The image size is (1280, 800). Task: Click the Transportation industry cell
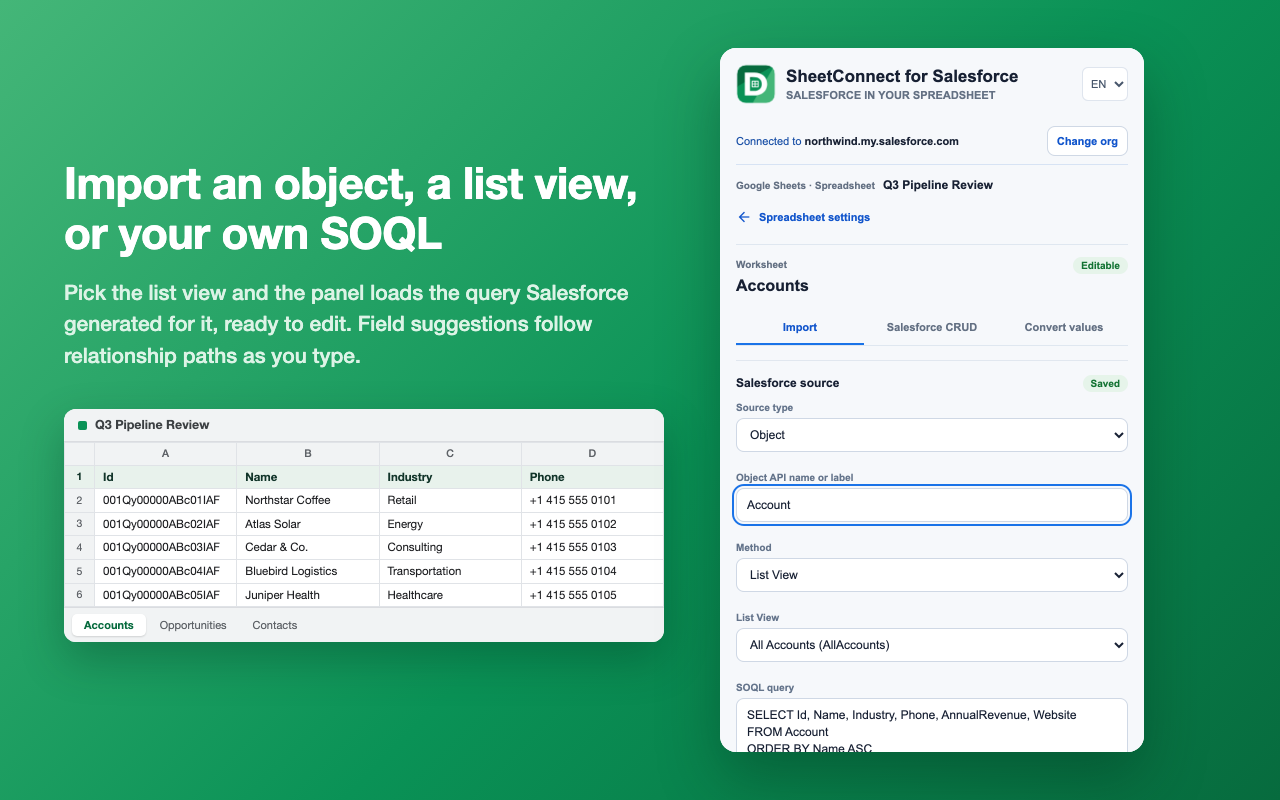click(450, 571)
